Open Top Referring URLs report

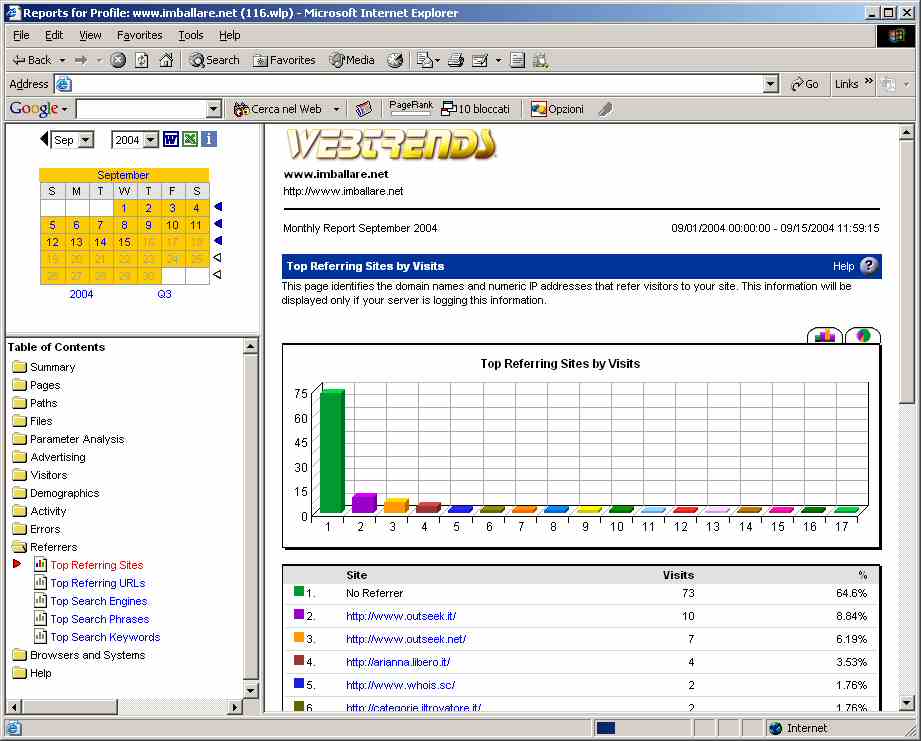tap(98, 583)
